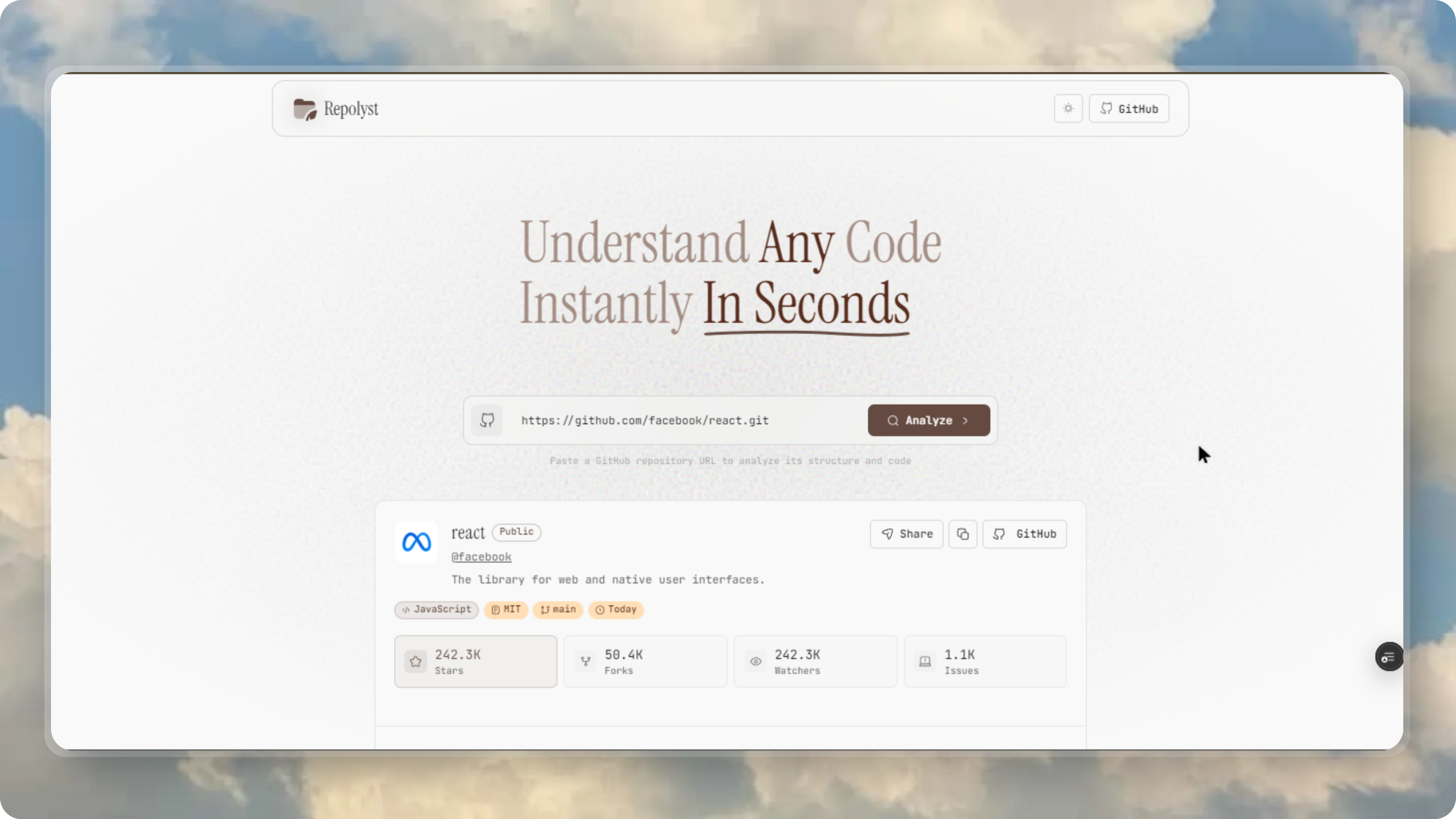This screenshot has height=819, width=1456.
Task: Click the eye icon for Watchers
Action: tap(756, 661)
